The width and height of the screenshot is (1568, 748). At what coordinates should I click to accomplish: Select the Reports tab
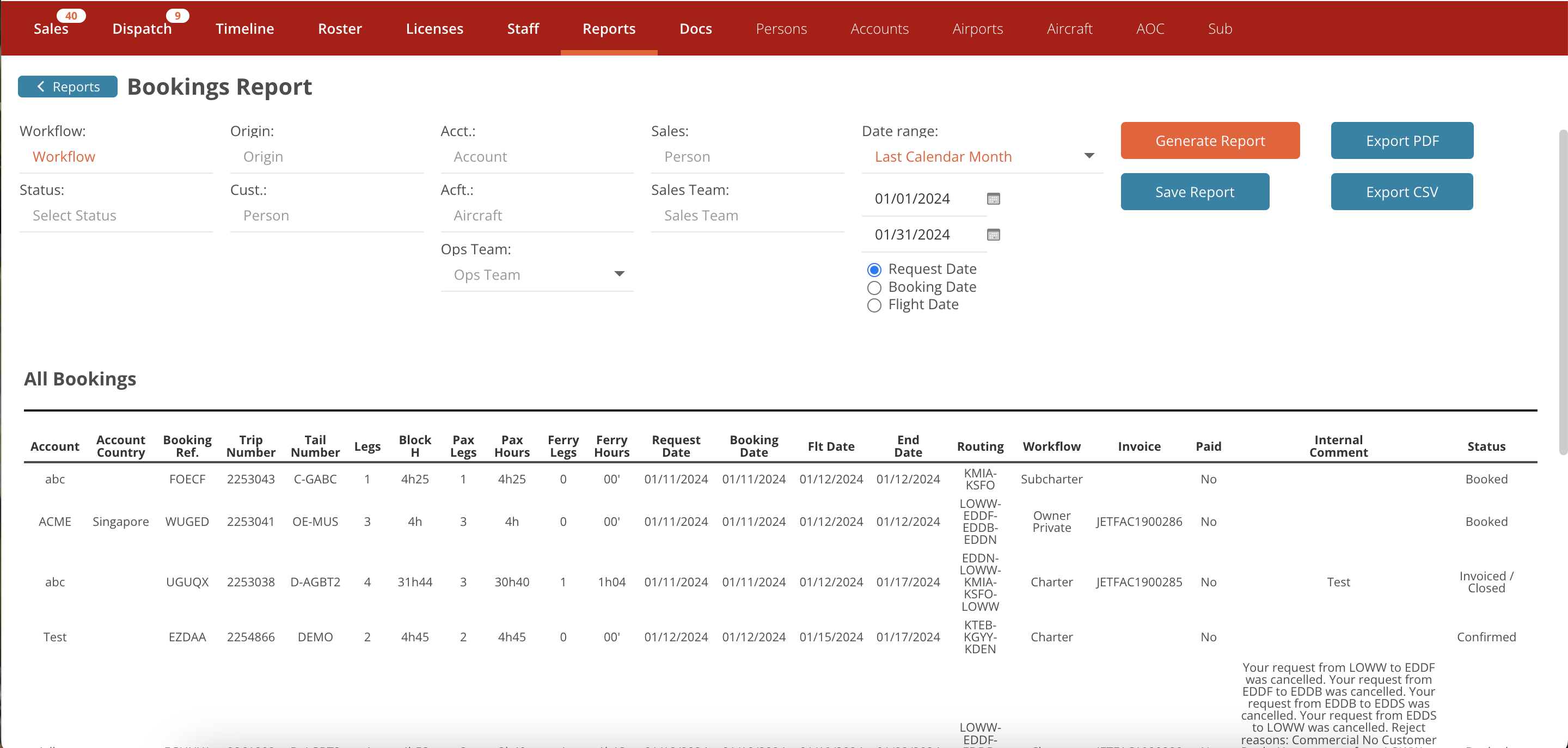(x=609, y=29)
